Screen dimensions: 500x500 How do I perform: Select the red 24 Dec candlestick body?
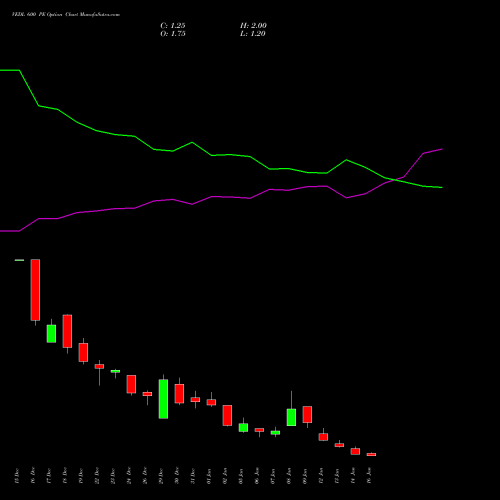tap(131, 384)
